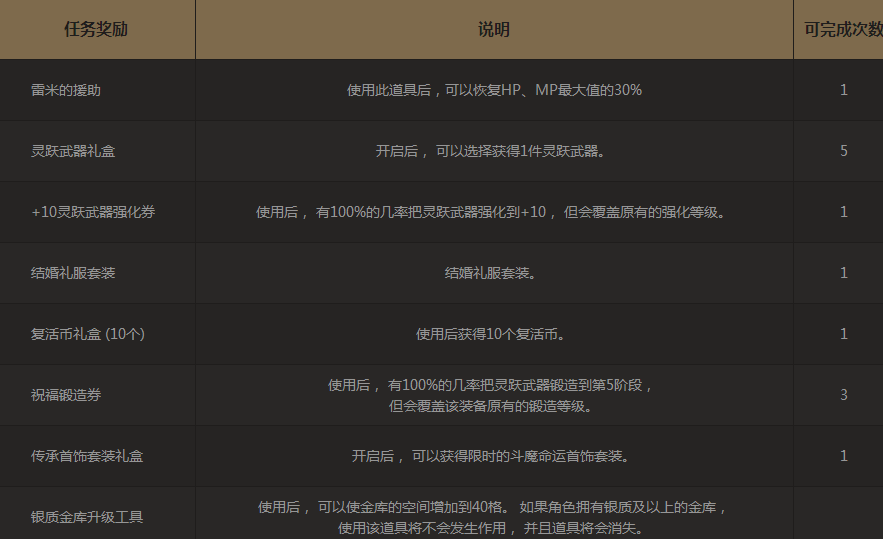
Task: Click the 可完成次数 column header
Action: 842,30
